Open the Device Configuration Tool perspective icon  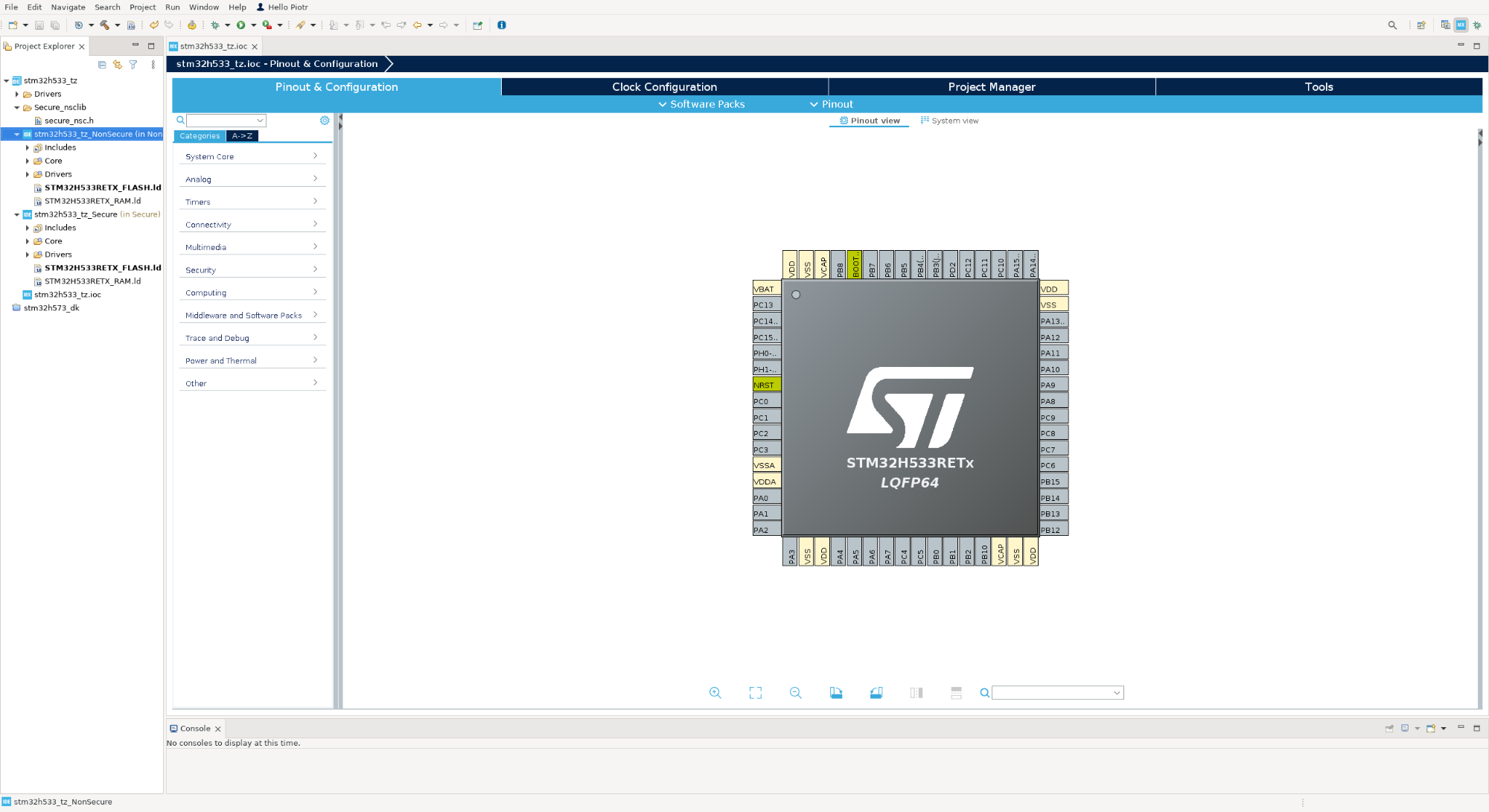pos(1461,25)
